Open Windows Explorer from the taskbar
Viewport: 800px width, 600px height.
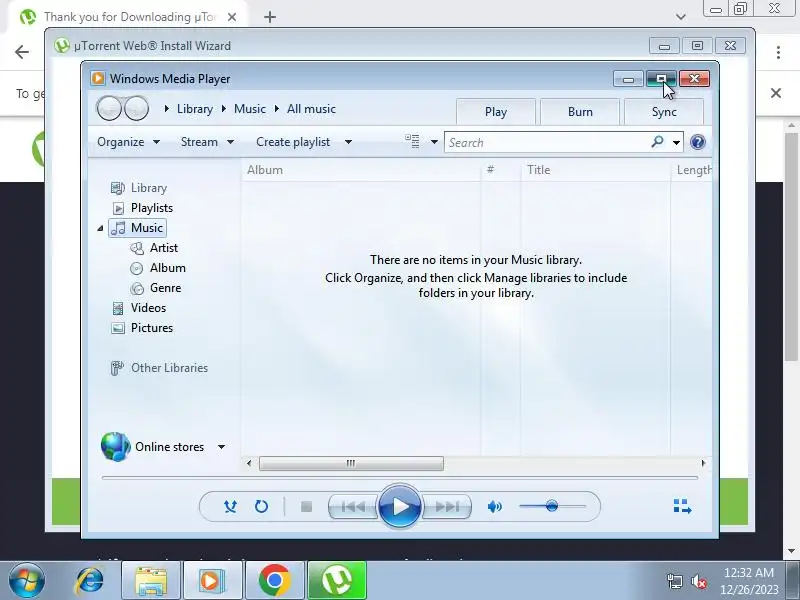[x=151, y=581]
